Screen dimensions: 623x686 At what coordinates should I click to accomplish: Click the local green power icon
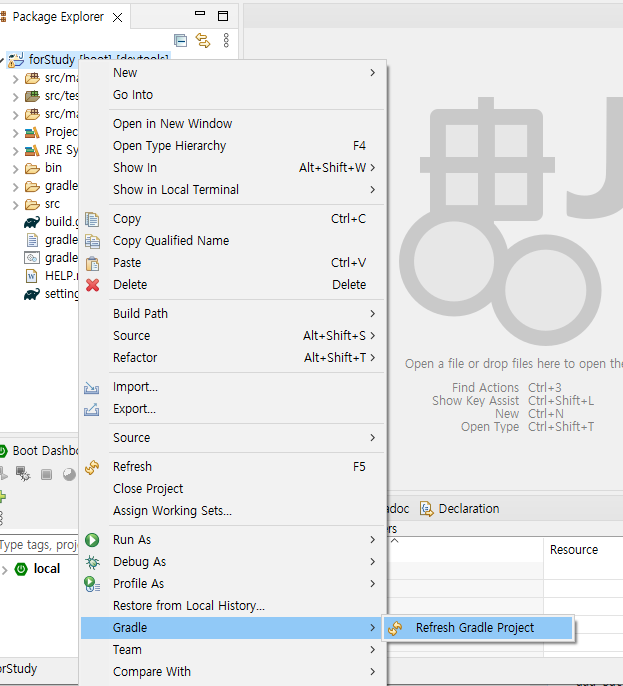point(21,569)
